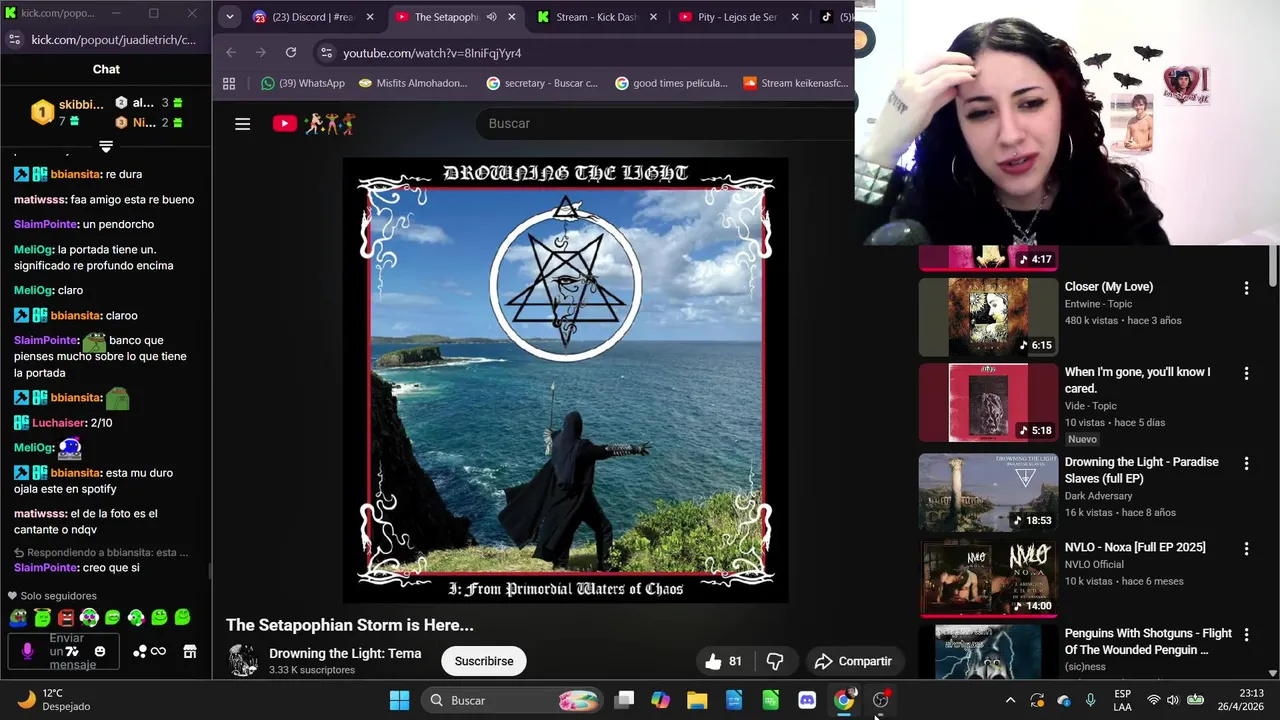Open the WhatsApp bookmark
Image resolution: width=1280 pixels, height=720 pixels.
[x=302, y=83]
